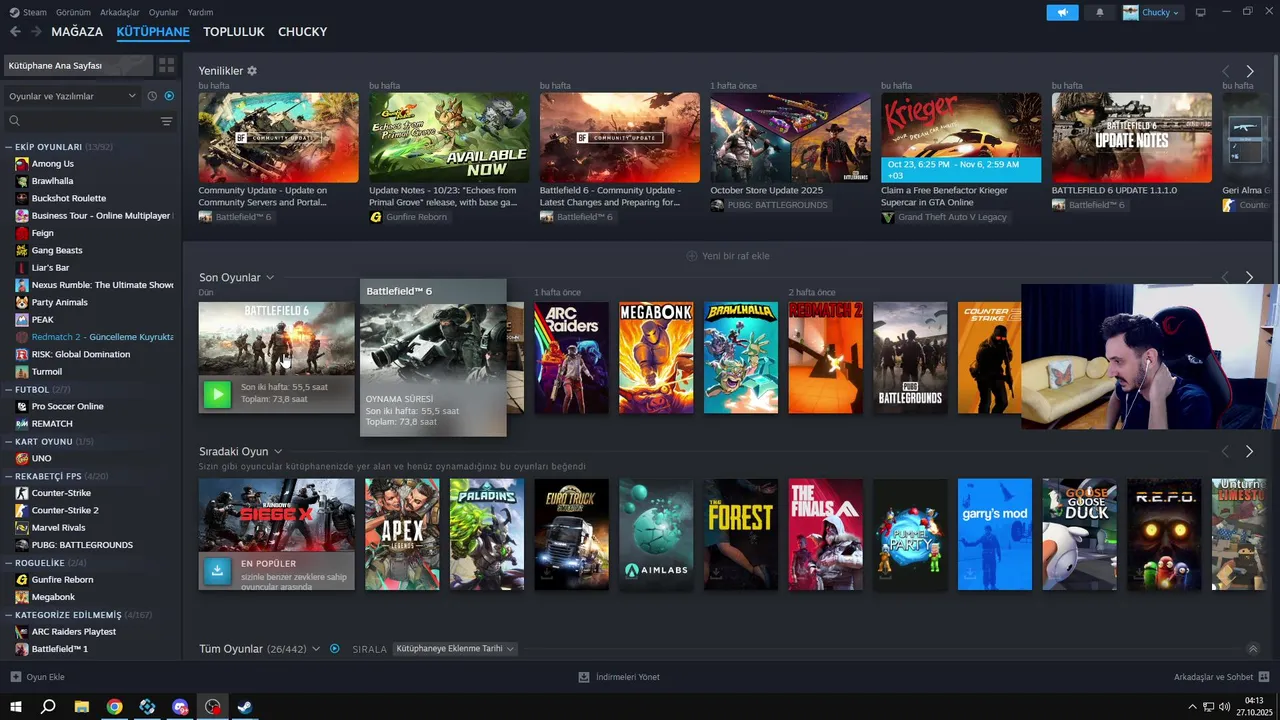Open Steam menu
This screenshot has height=720, width=1280.
tap(29, 12)
